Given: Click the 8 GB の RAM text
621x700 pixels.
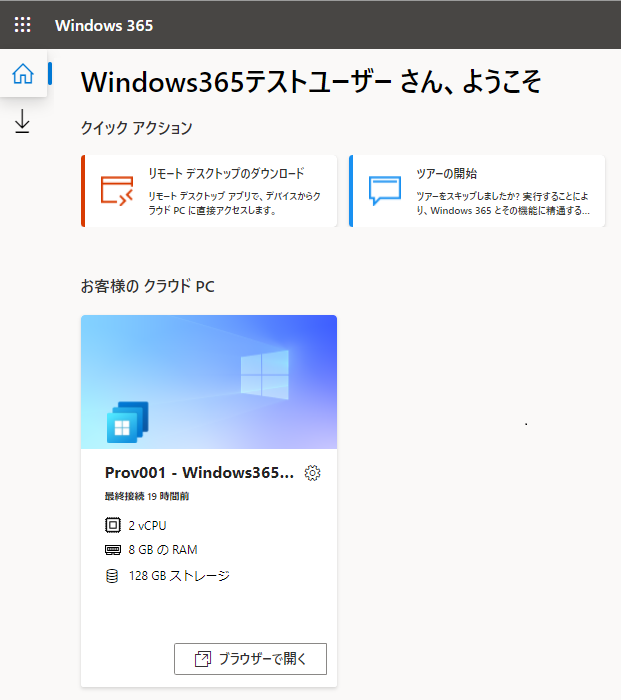Looking at the screenshot, I should coord(163,550).
